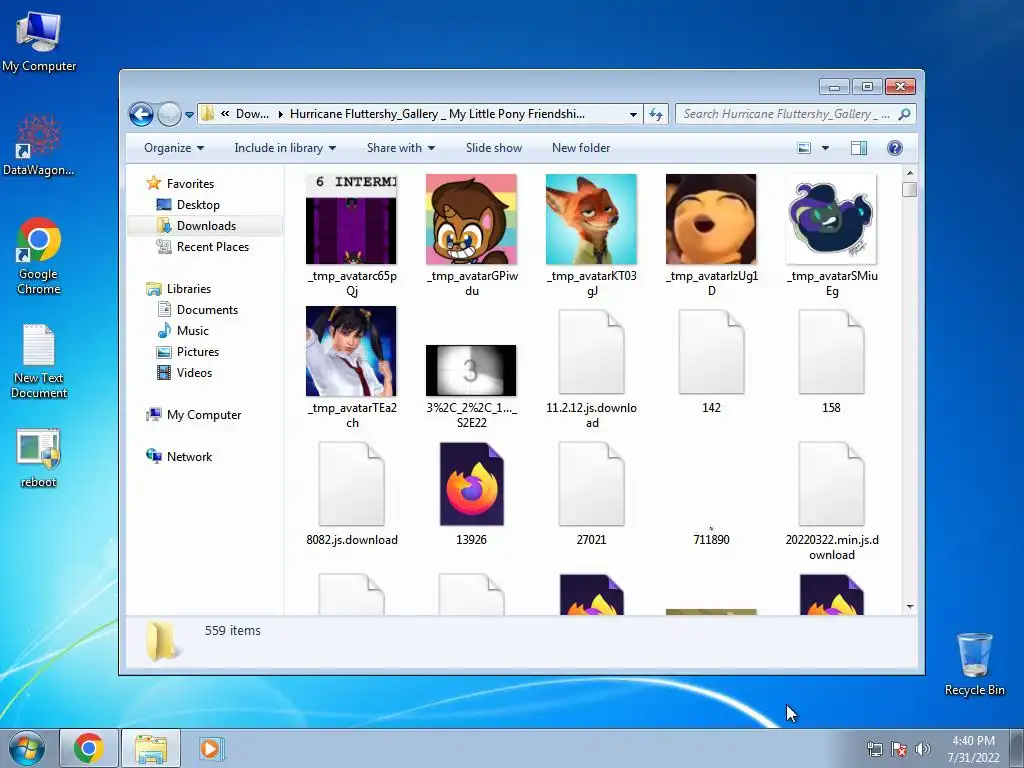
Task: Open Videos library
Action: (194, 372)
